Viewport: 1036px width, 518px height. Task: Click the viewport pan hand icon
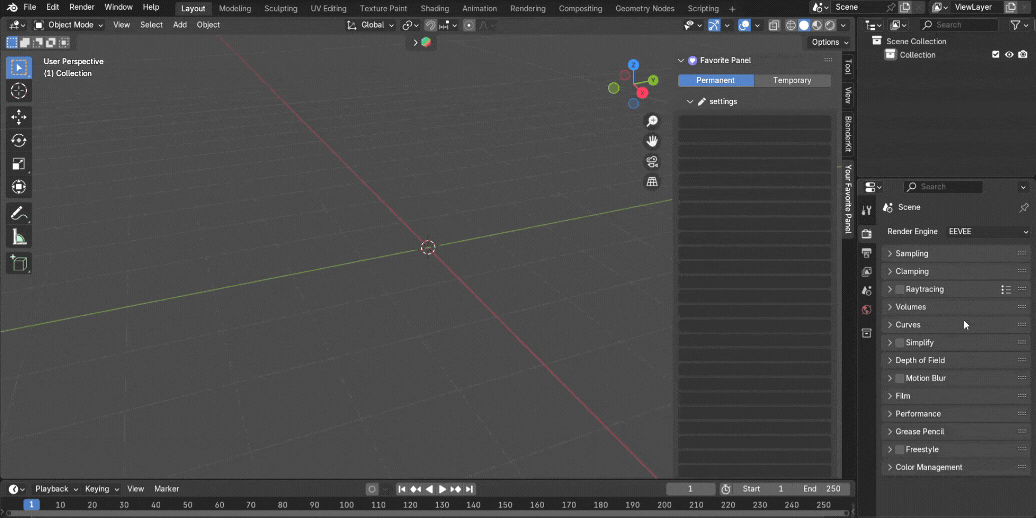(x=652, y=141)
